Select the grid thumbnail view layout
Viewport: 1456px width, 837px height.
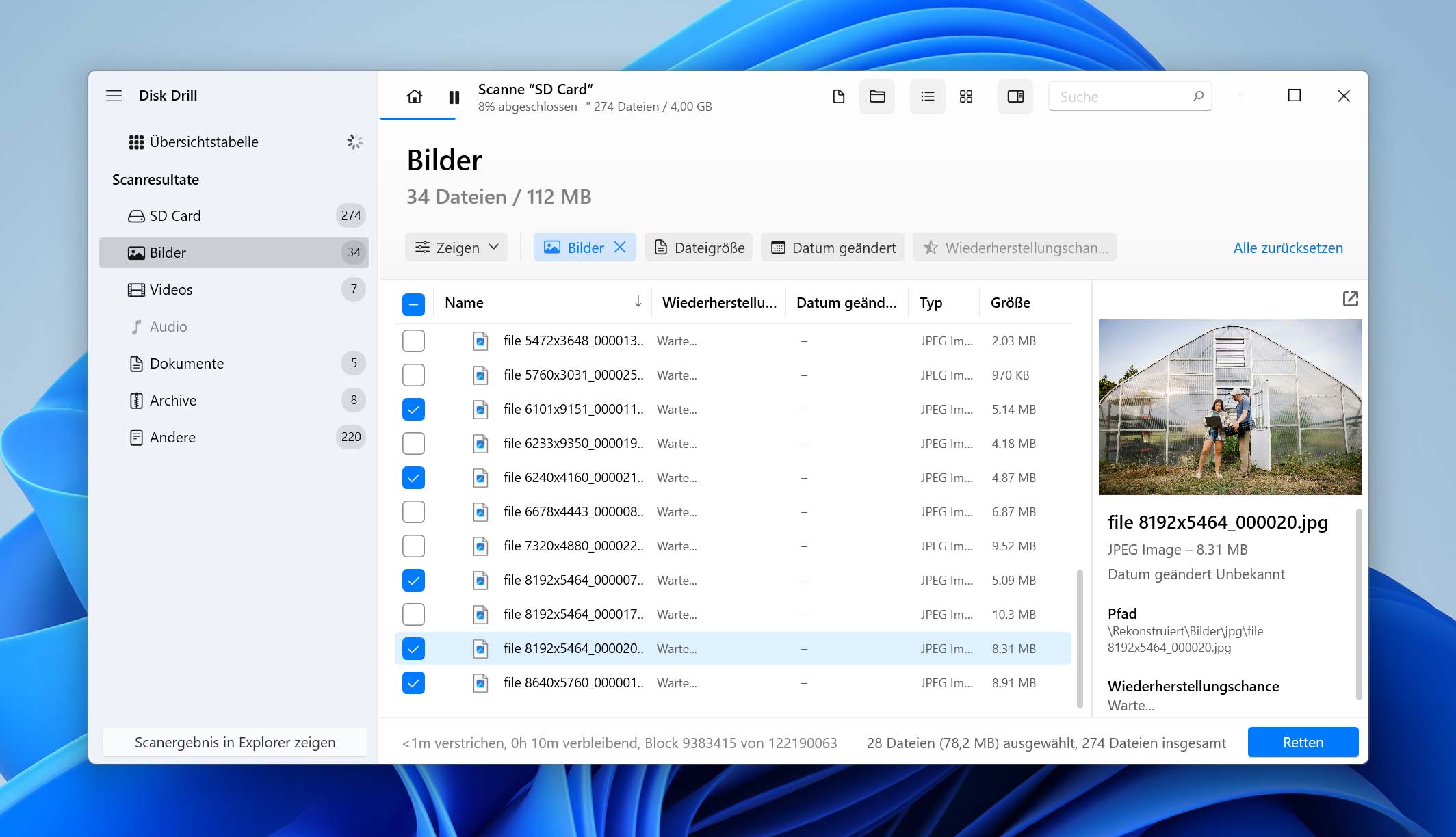[966, 96]
